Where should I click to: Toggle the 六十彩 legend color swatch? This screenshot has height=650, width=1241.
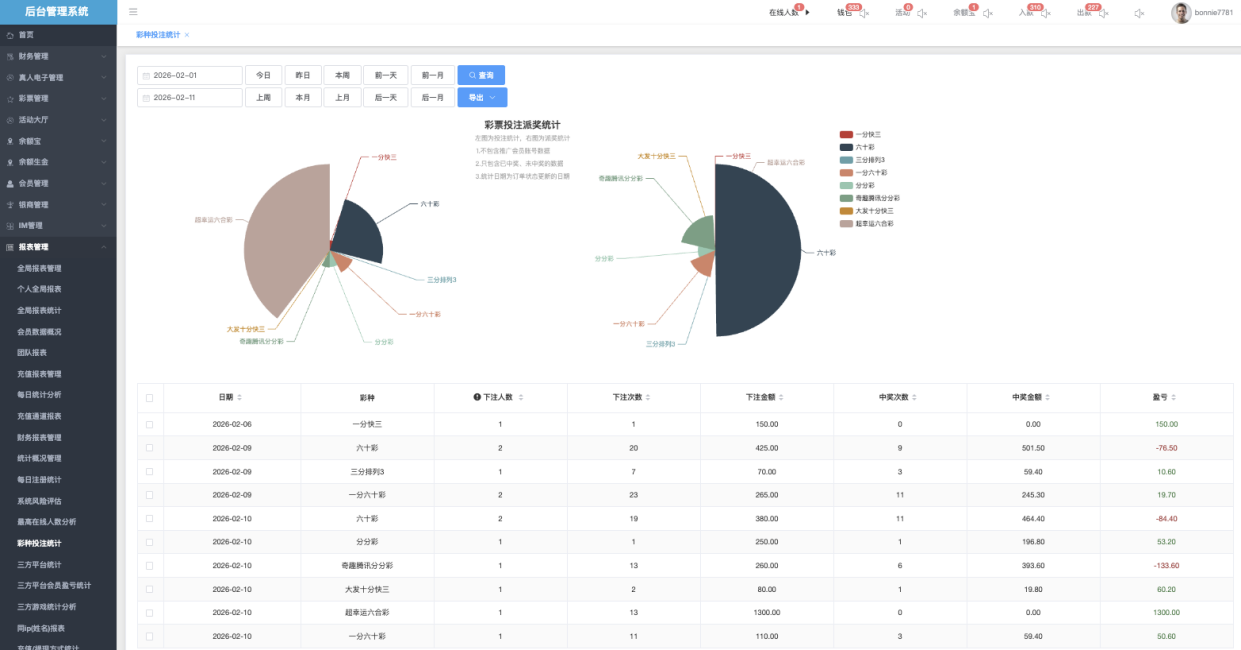click(x=846, y=147)
